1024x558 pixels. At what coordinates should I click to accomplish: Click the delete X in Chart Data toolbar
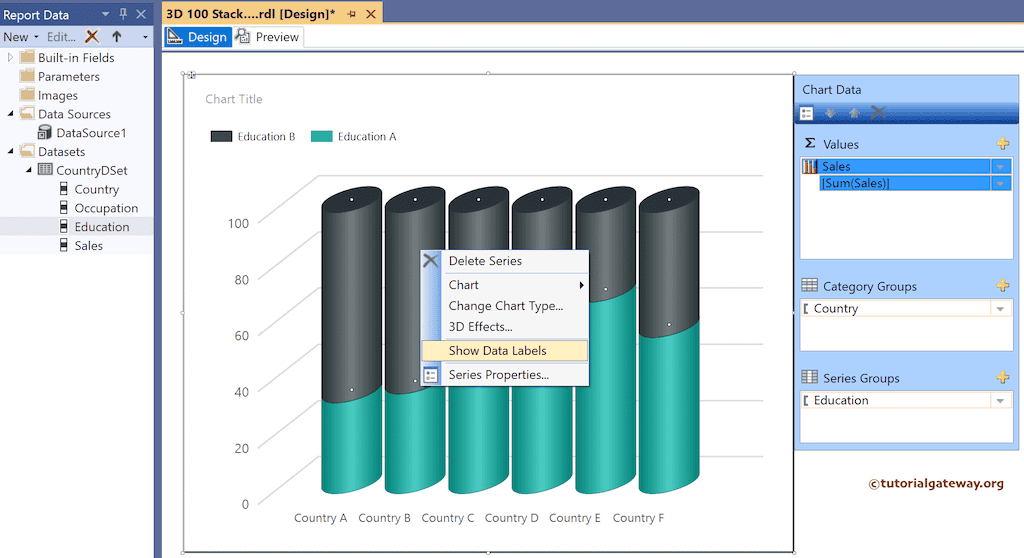click(878, 112)
